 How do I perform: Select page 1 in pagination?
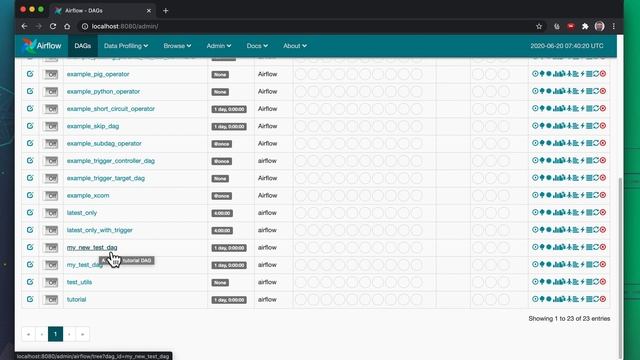[56, 334]
